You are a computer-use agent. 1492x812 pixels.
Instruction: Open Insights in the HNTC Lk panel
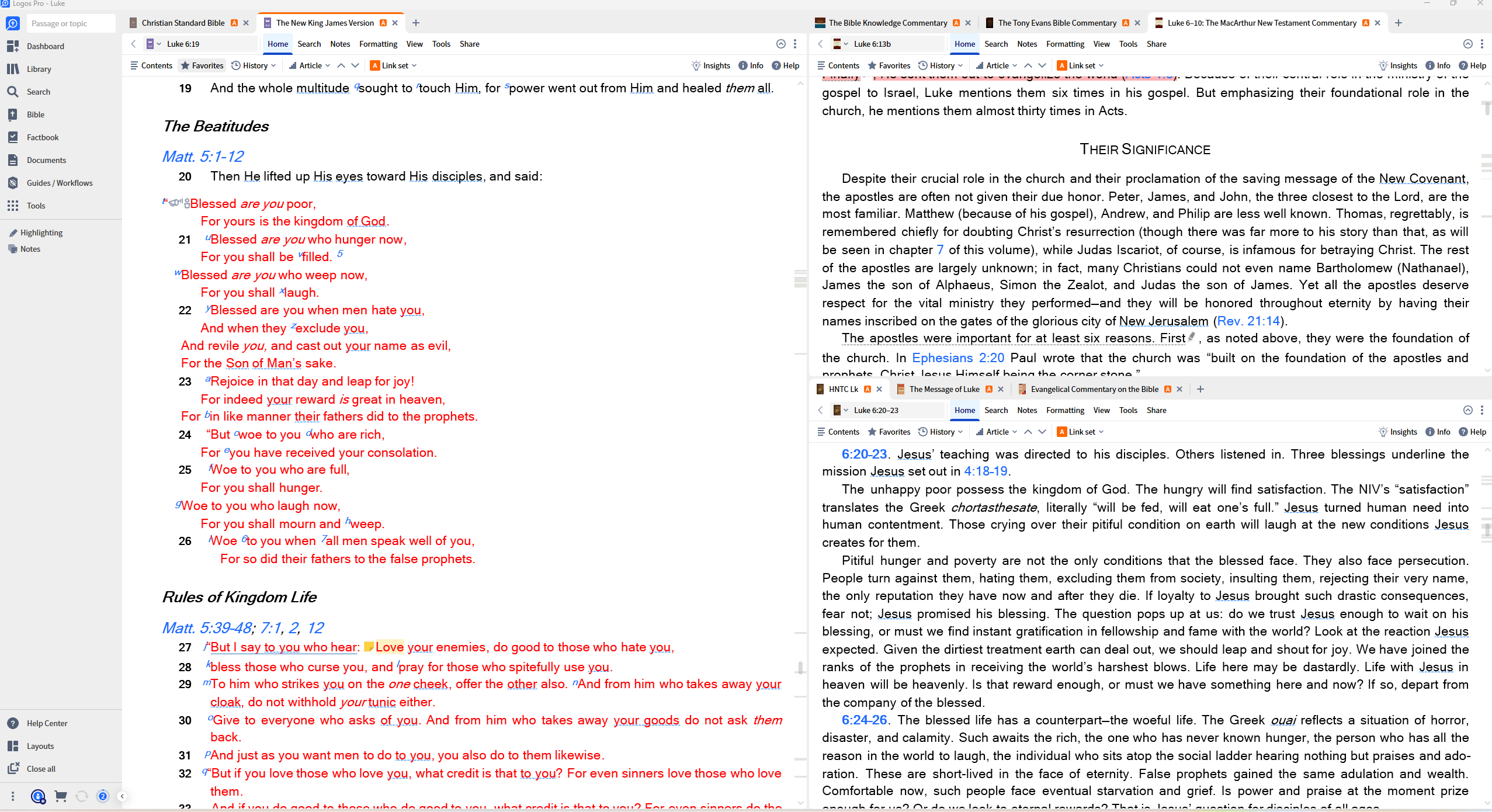1398,432
